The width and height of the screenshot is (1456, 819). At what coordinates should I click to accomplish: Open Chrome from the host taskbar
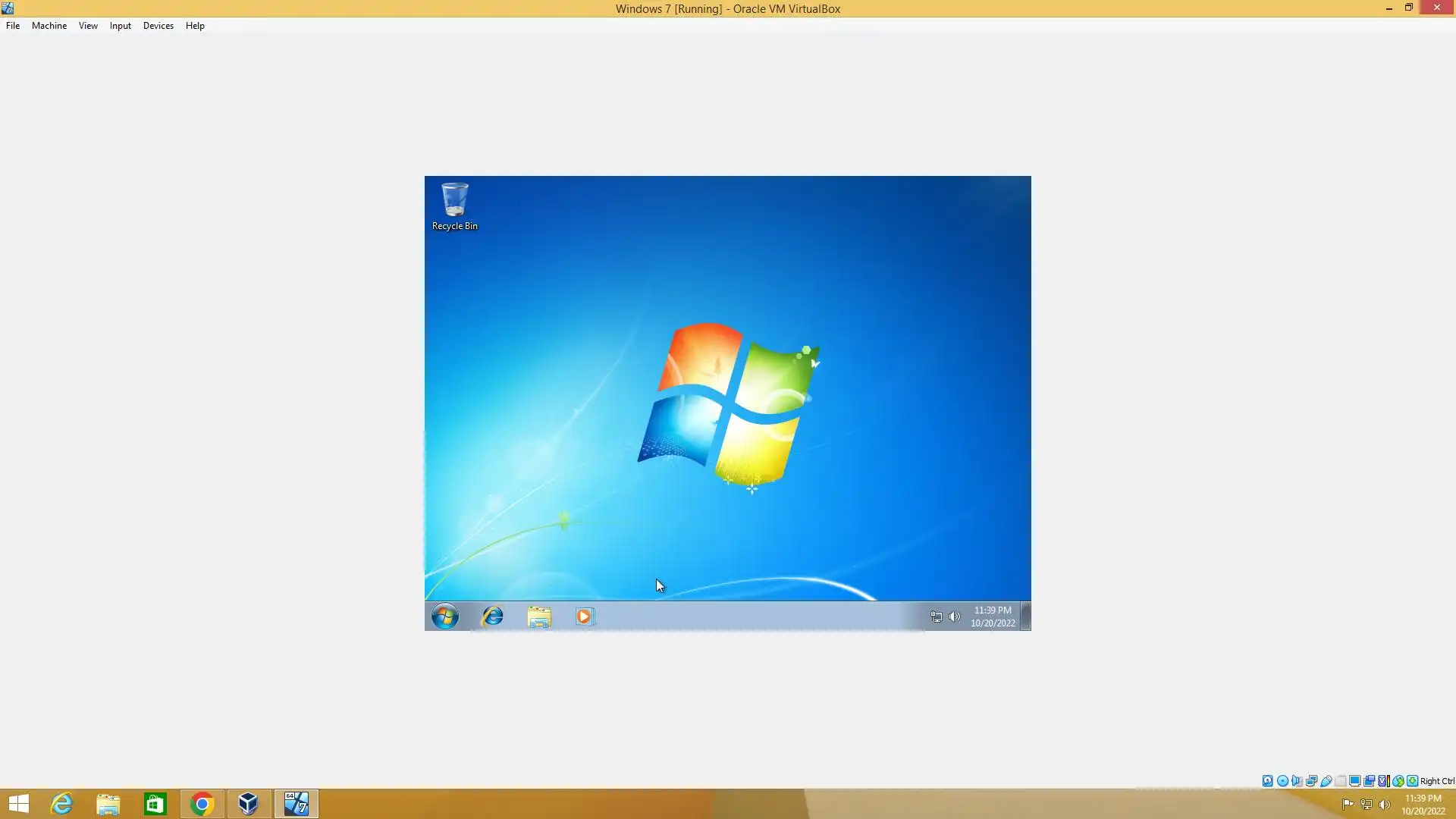(202, 804)
